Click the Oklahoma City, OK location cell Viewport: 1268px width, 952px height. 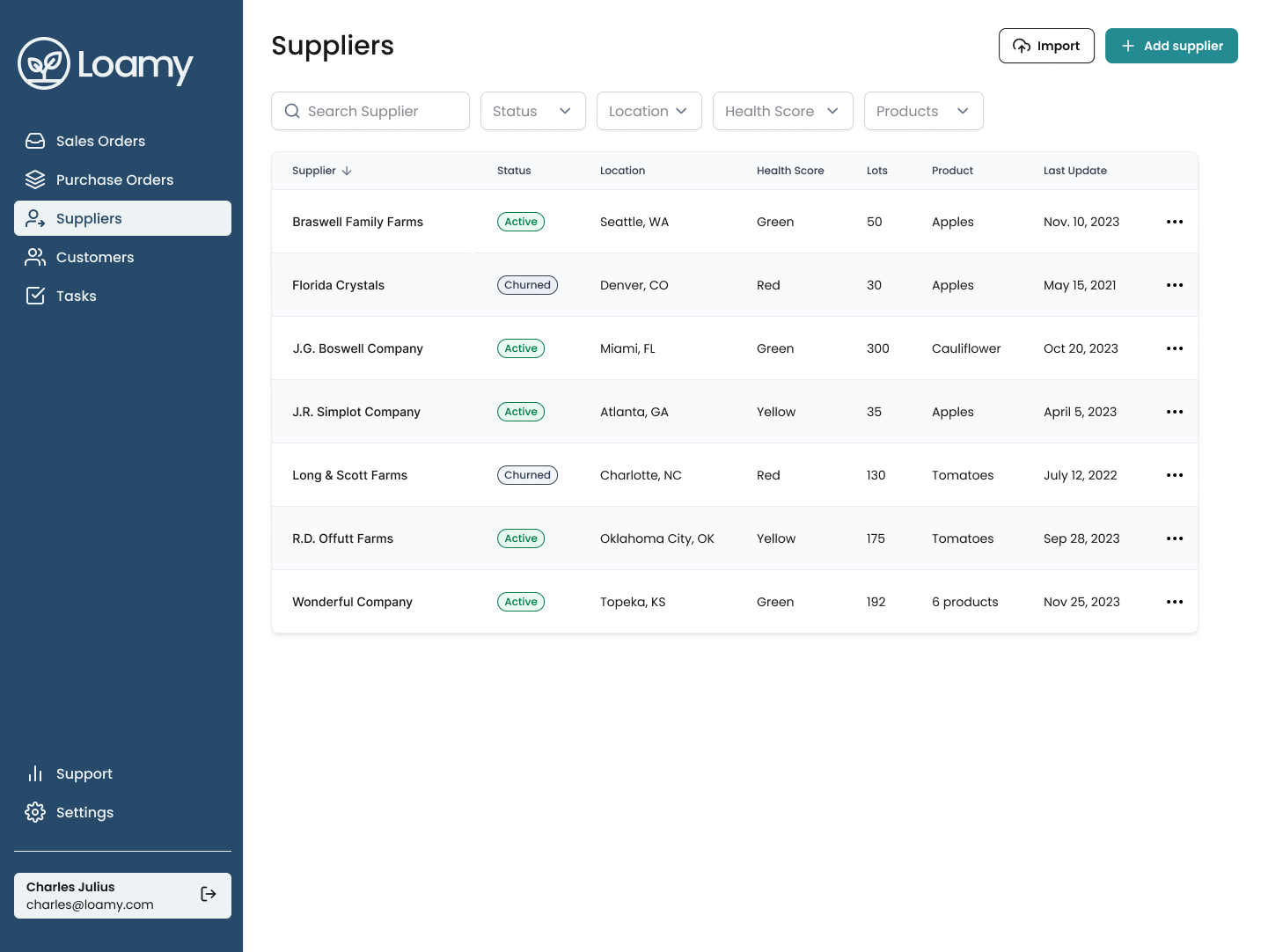click(657, 538)
